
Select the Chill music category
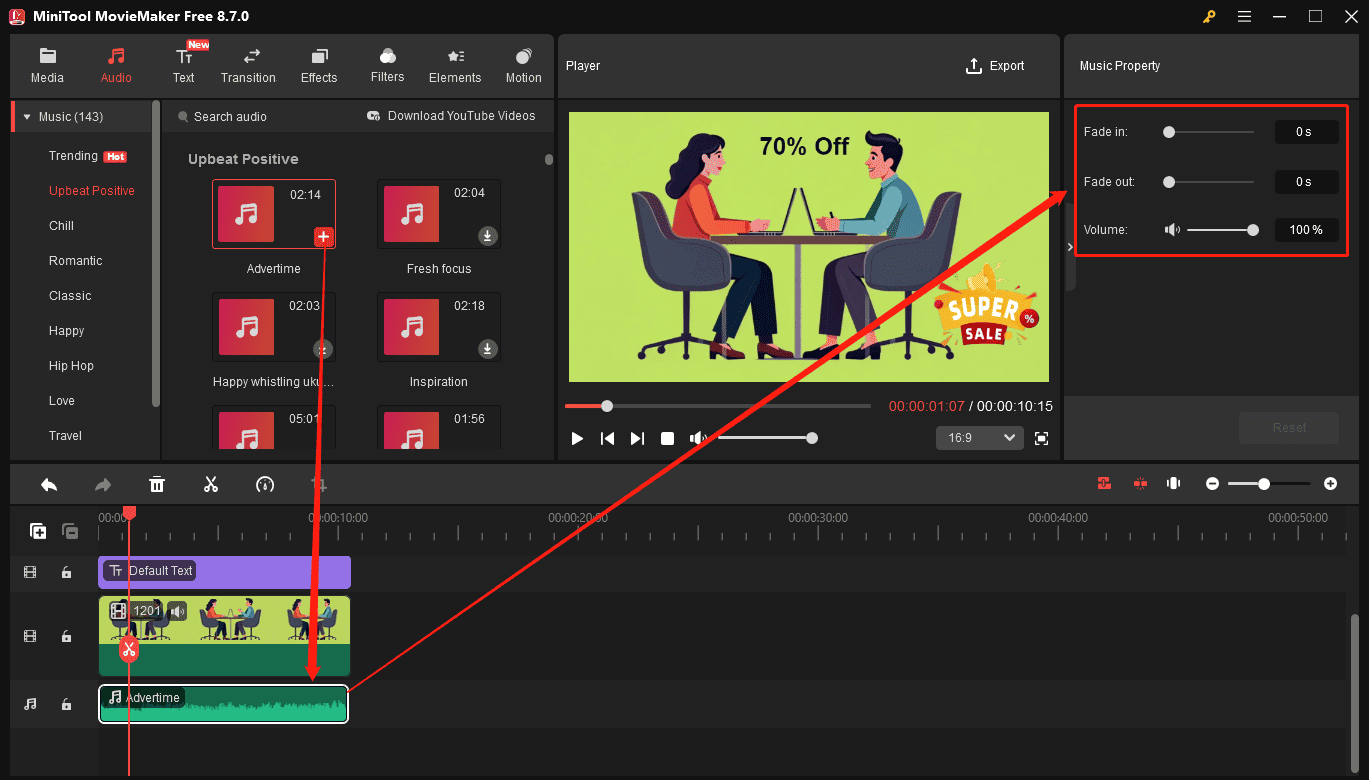click(x=61, y=226)
